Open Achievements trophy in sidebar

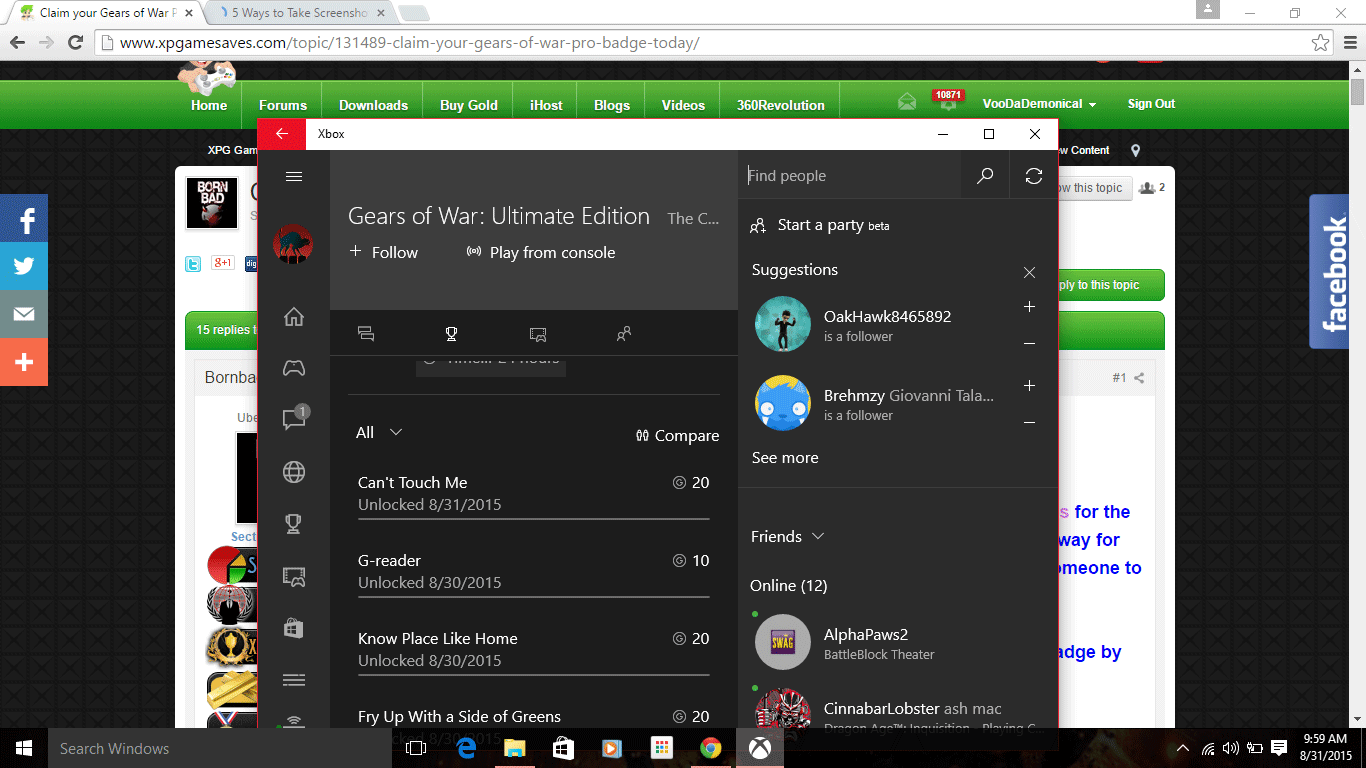point(294,524)
